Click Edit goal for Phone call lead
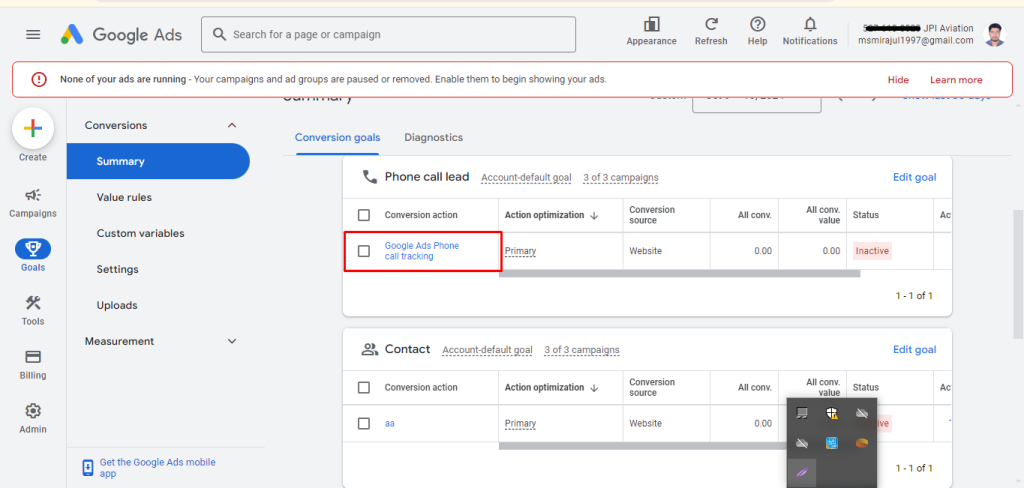Viewport: 1024px width, 488px height. (x=914, y=177)
